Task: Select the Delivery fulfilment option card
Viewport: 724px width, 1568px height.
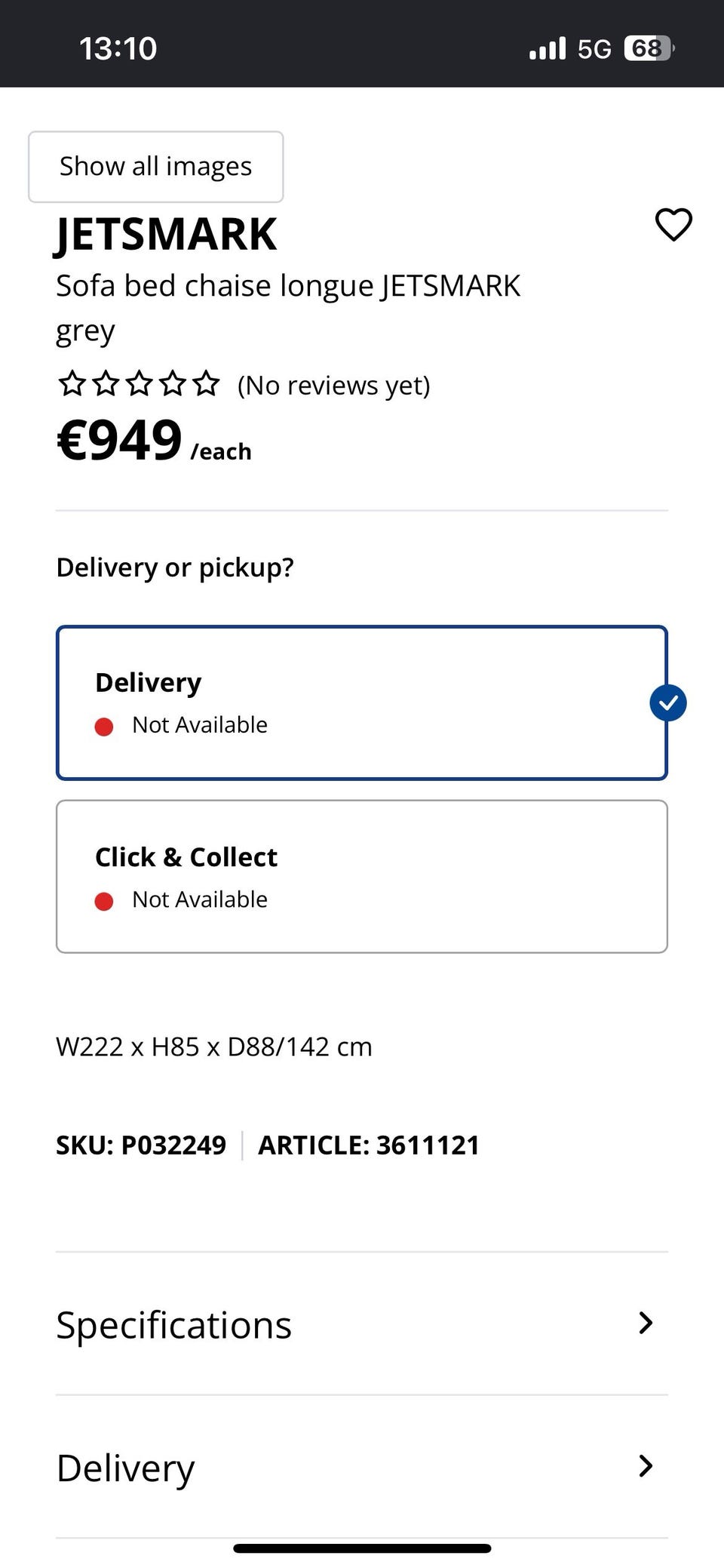Action: click(x=362, y=703)
